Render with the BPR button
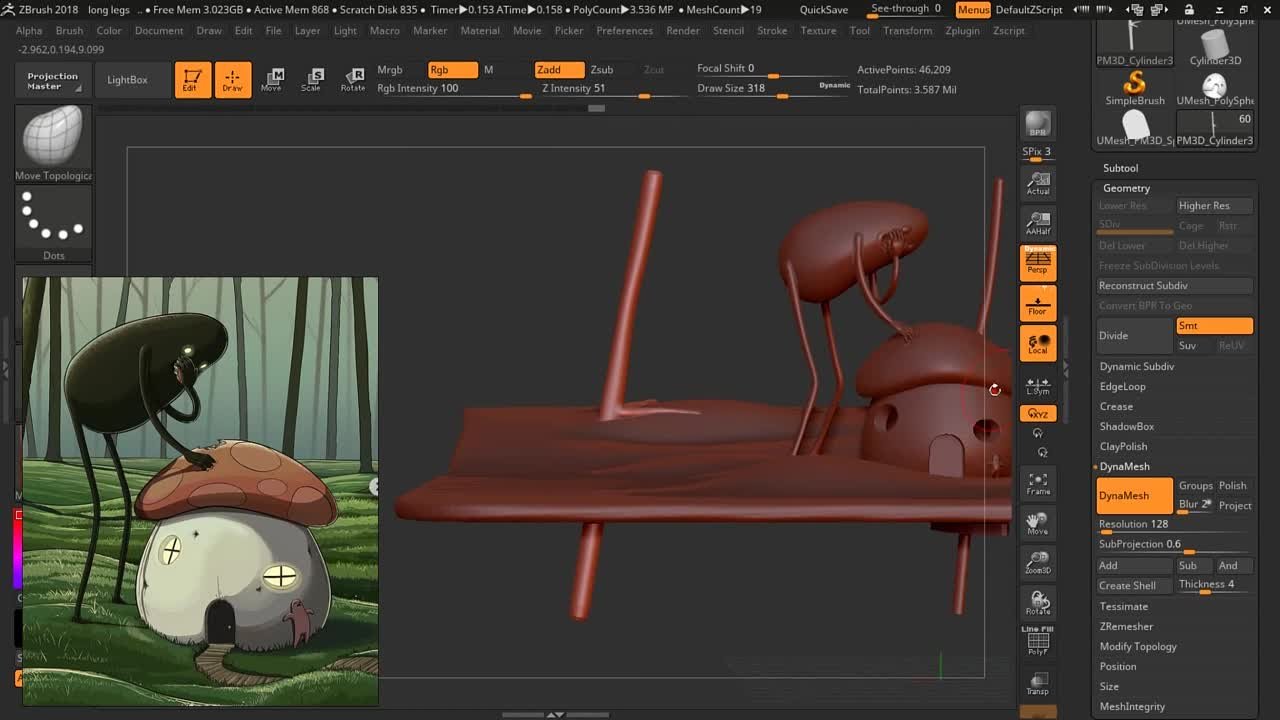 pyautogui.click(x=1038, y=124)
